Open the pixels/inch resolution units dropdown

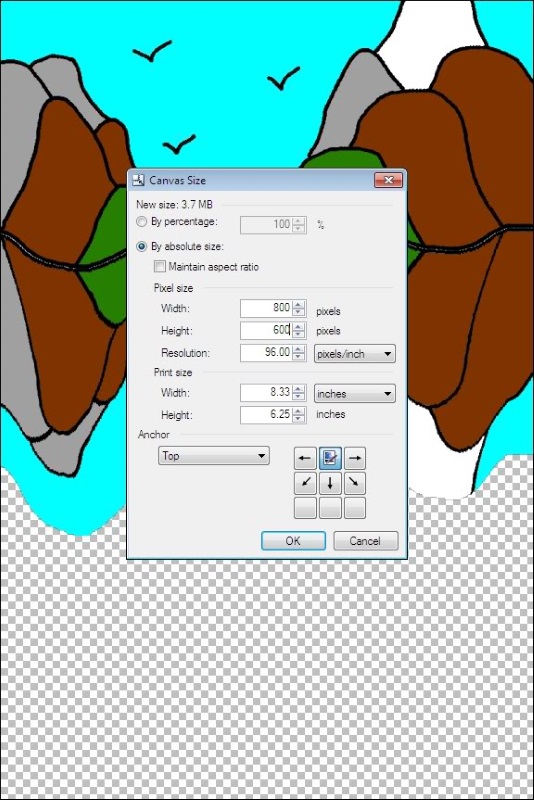tap(354, 354)
